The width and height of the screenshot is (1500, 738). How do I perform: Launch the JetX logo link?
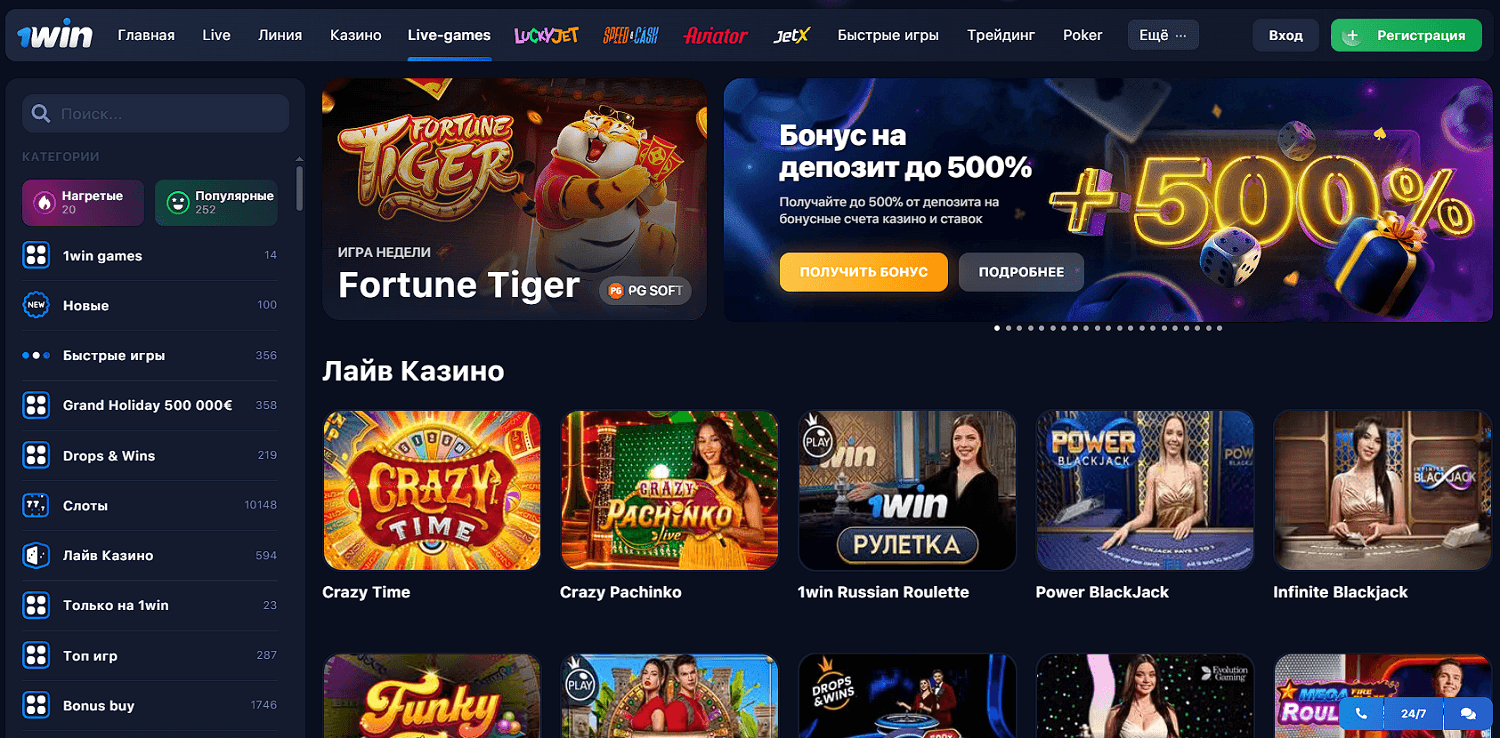[x=791, y=35]
